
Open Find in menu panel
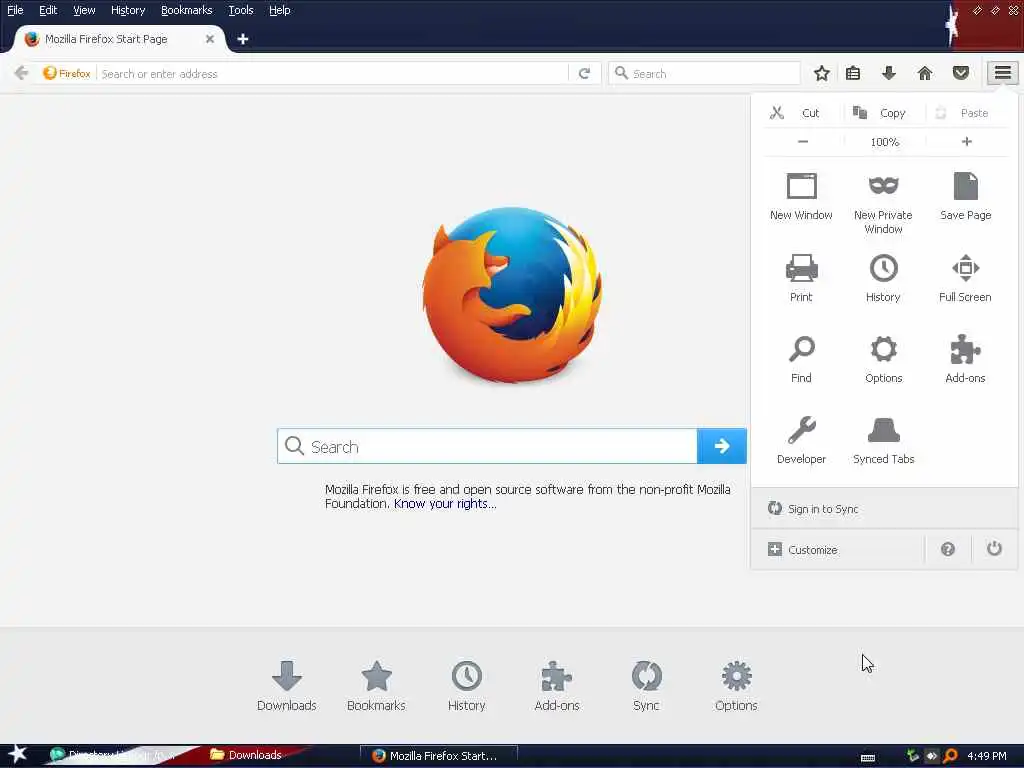[x=801, y=359]
